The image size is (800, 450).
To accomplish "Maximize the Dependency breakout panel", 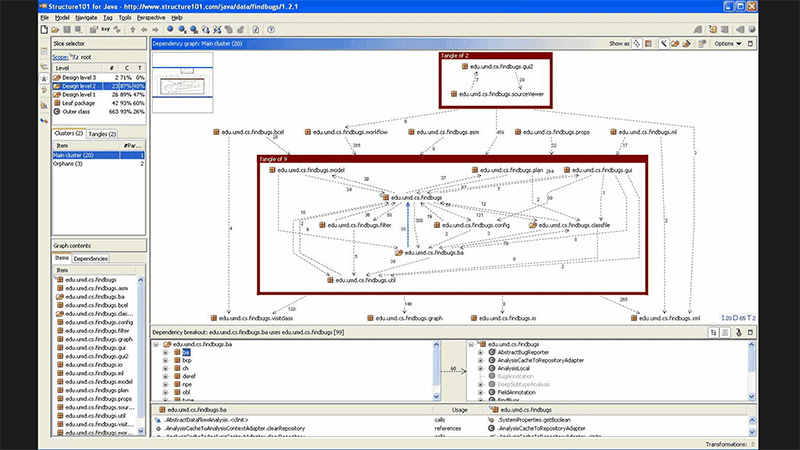I will [750, 333].
